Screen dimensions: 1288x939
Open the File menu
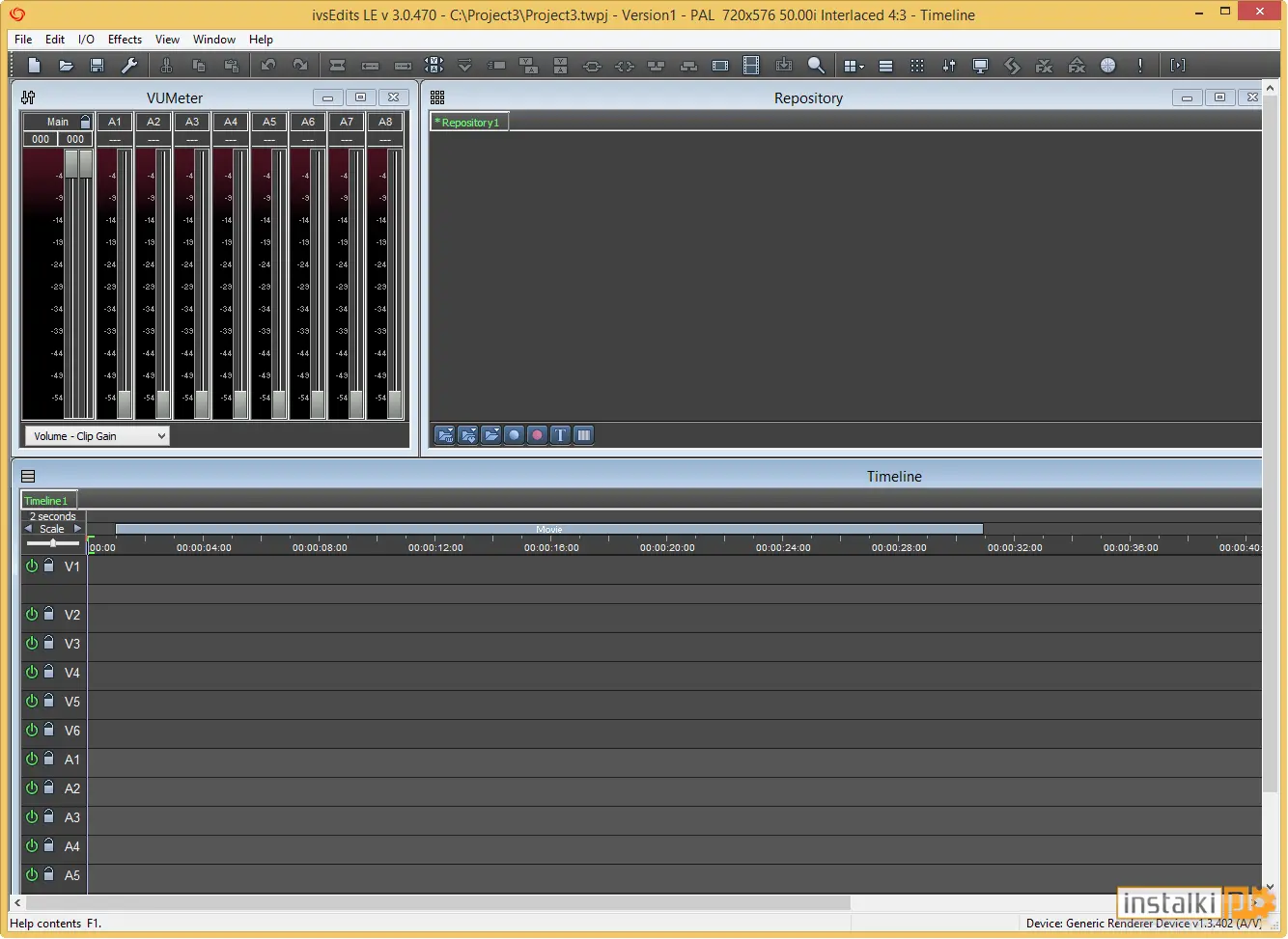coord(23,40)
